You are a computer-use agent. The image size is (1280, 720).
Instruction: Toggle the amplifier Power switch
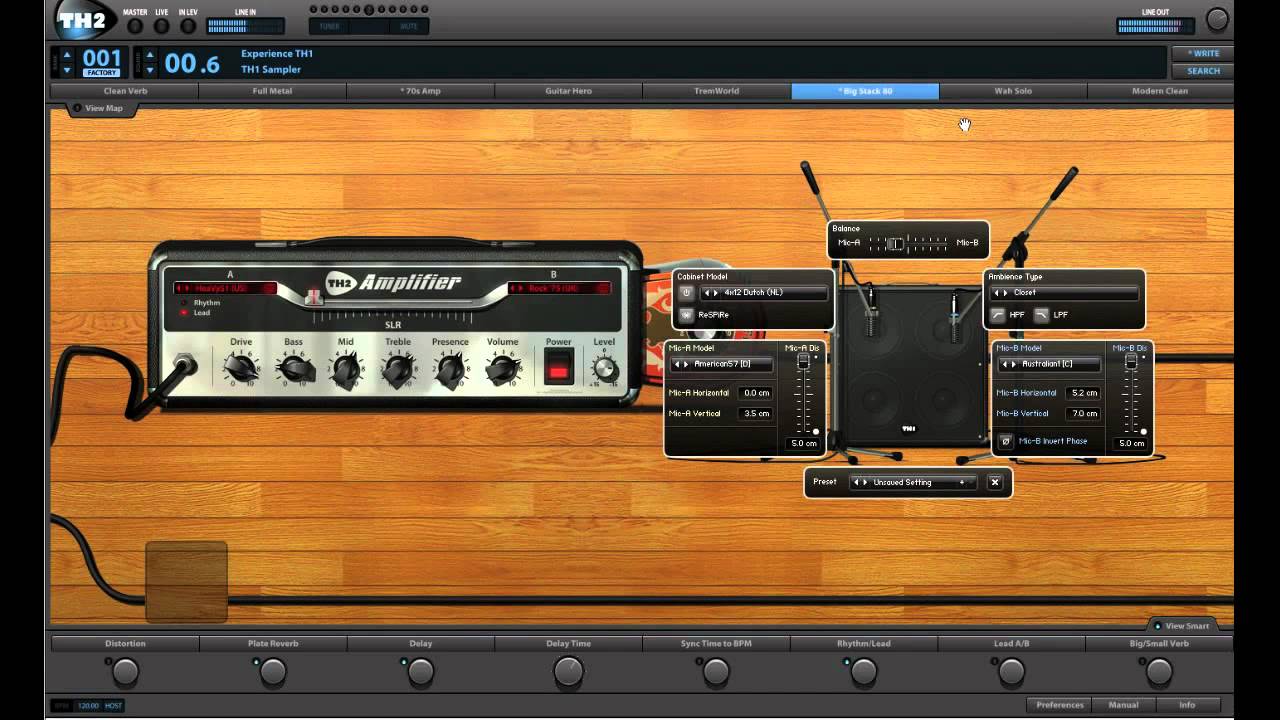click(x=558, y=368)
